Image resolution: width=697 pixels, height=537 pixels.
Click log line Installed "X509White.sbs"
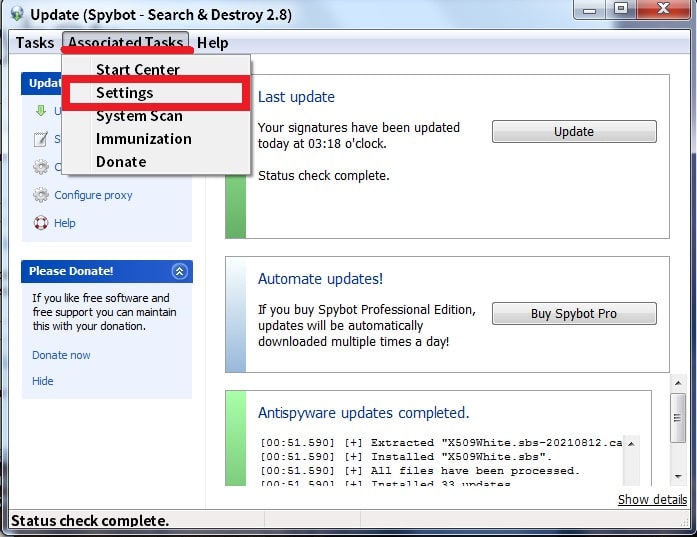click(x=406, y=457)
